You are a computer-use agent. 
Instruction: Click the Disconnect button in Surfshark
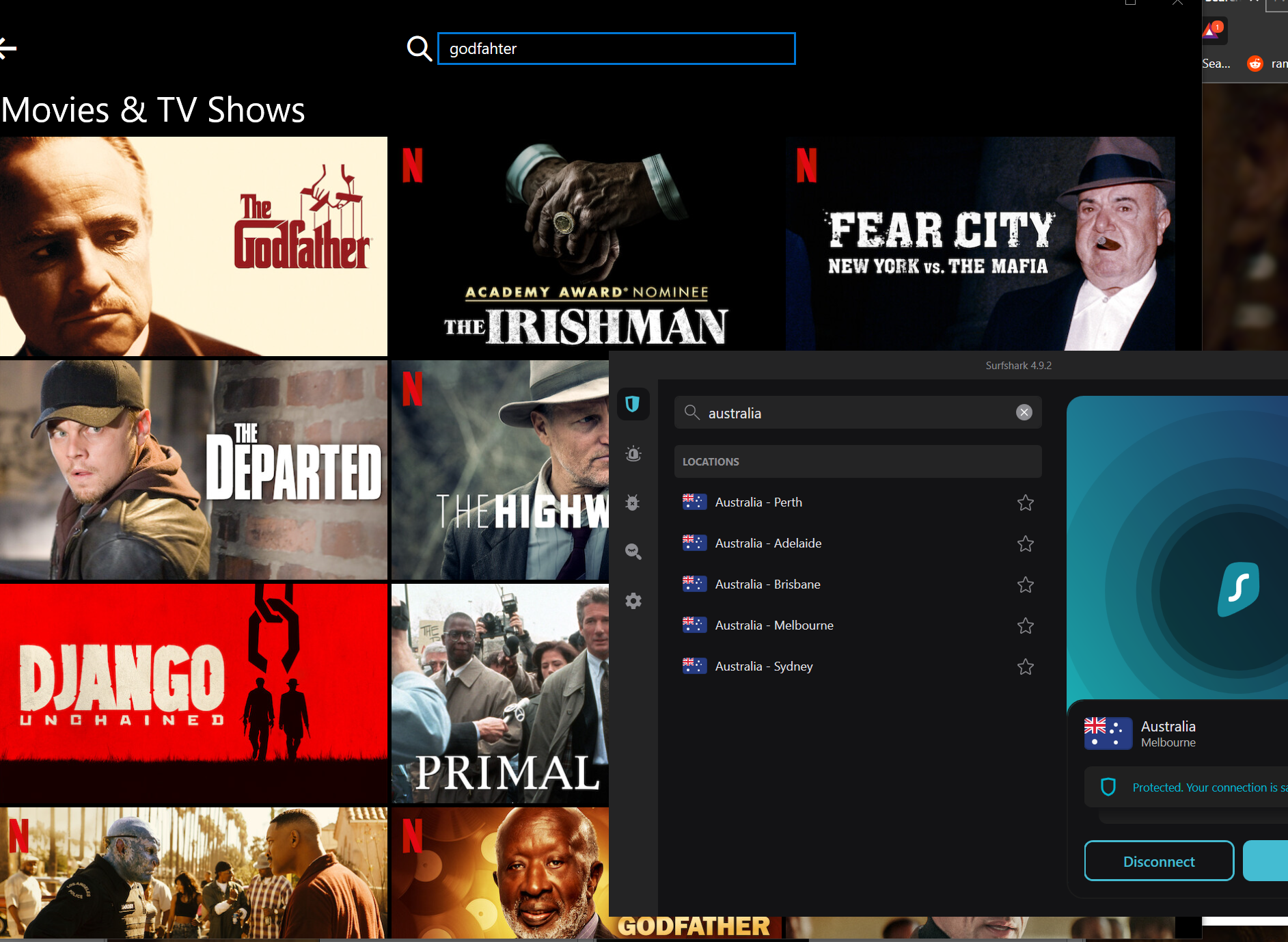(x=1159, y=861)
